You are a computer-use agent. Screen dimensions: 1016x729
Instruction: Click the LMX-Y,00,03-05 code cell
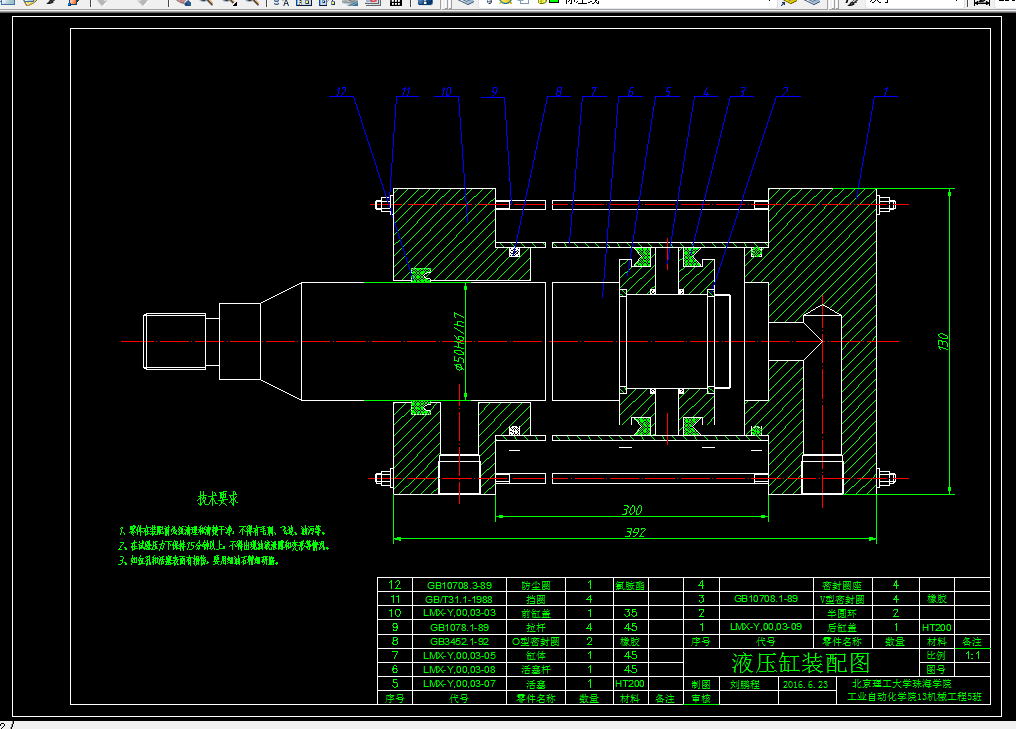(459, 656)
